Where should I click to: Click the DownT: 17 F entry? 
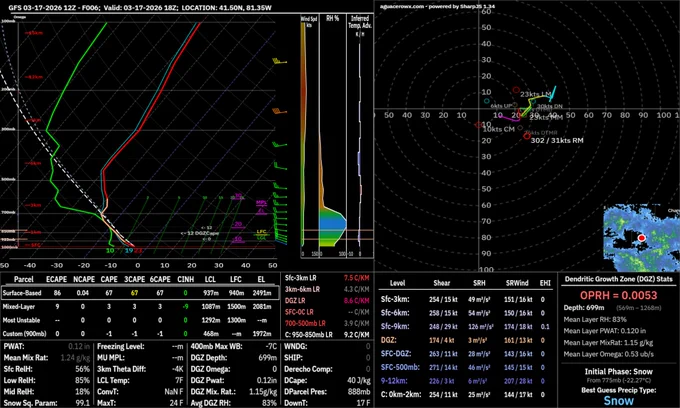click(327, 403)
